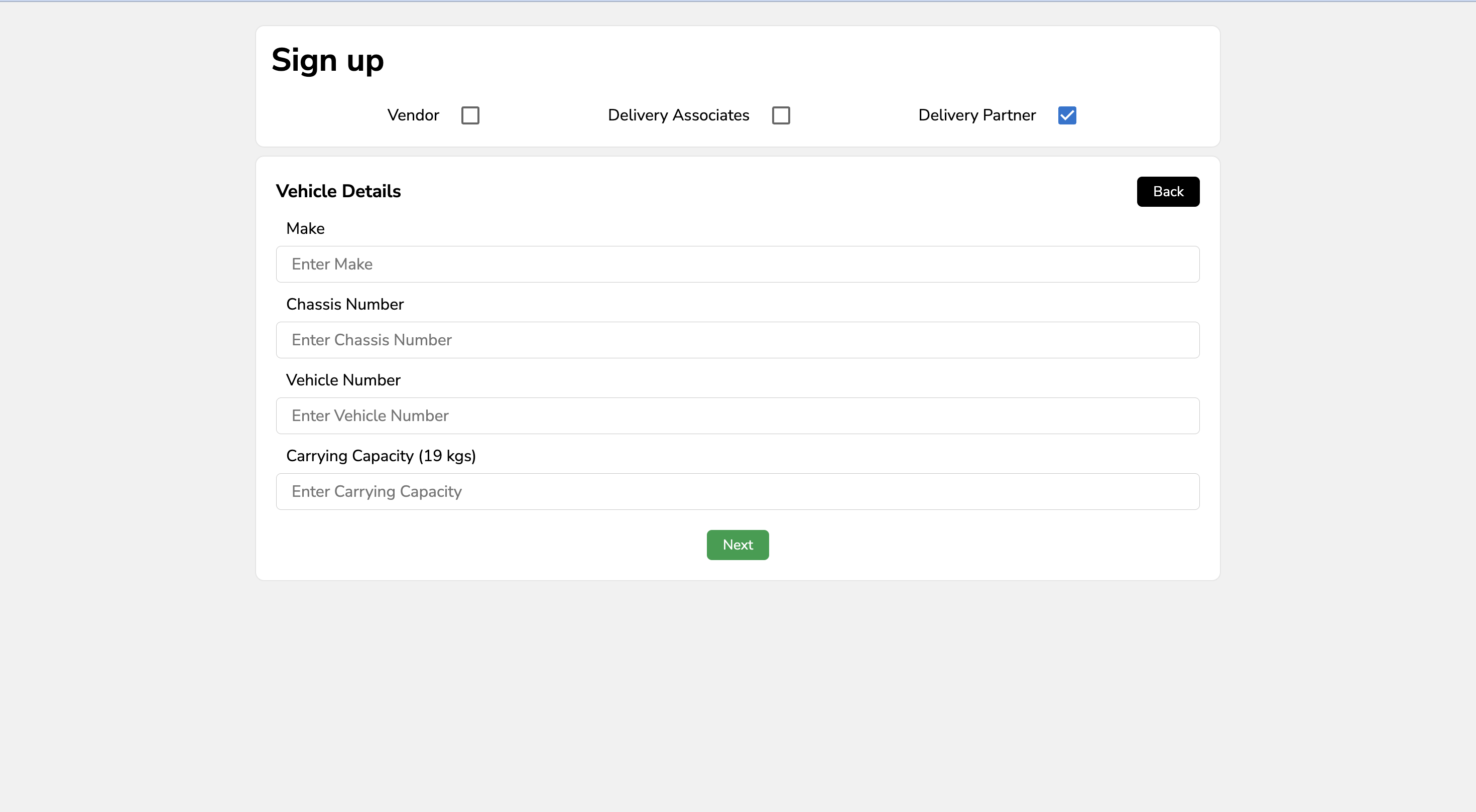Click the Vendor label text
Screen dimensions: 1476x812
pos(413,115)
